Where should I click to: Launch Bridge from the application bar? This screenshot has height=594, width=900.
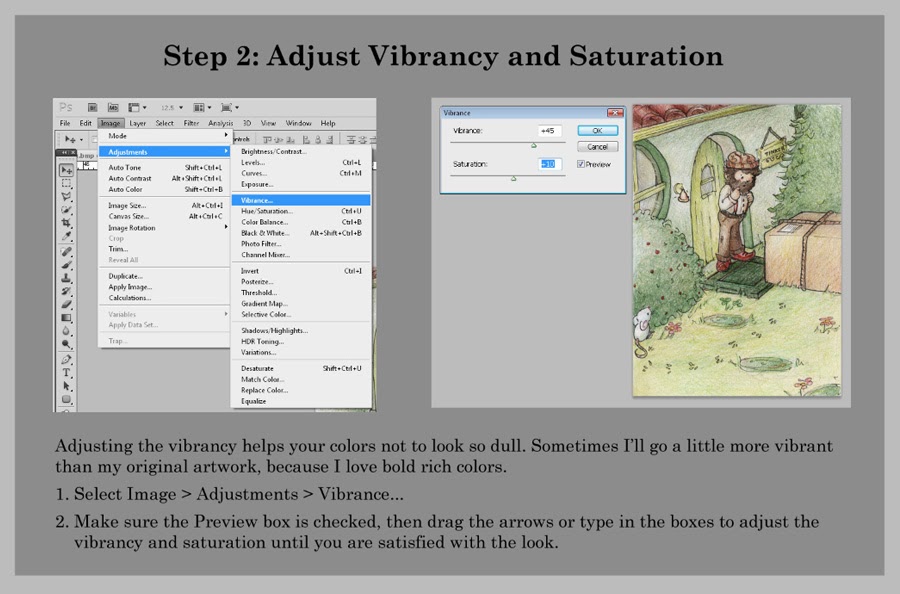click(x=92, y=107)
